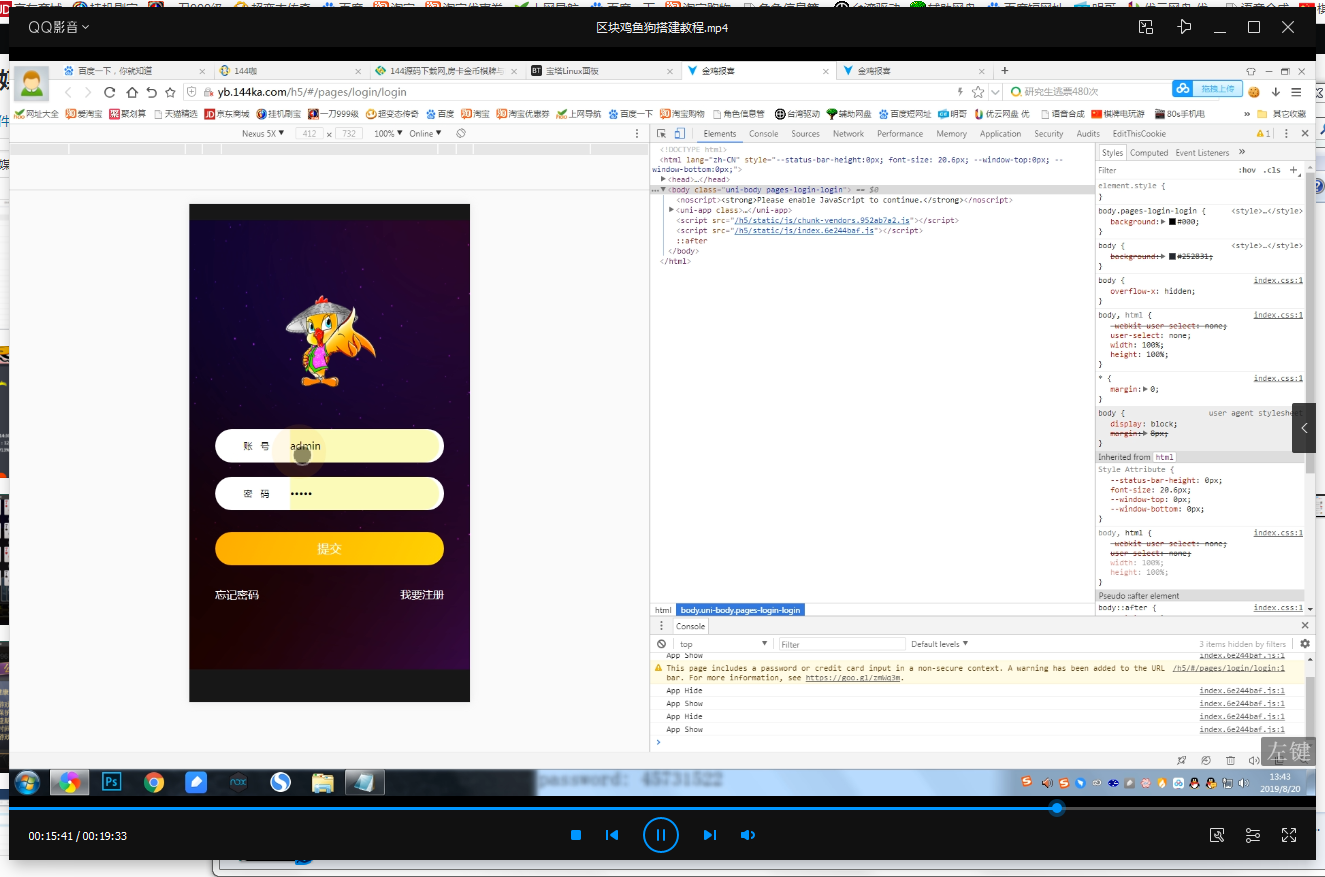The height and width of the screenshot is (877, 1325).
Task: Skip to the next video
Action: pos(710,835)
